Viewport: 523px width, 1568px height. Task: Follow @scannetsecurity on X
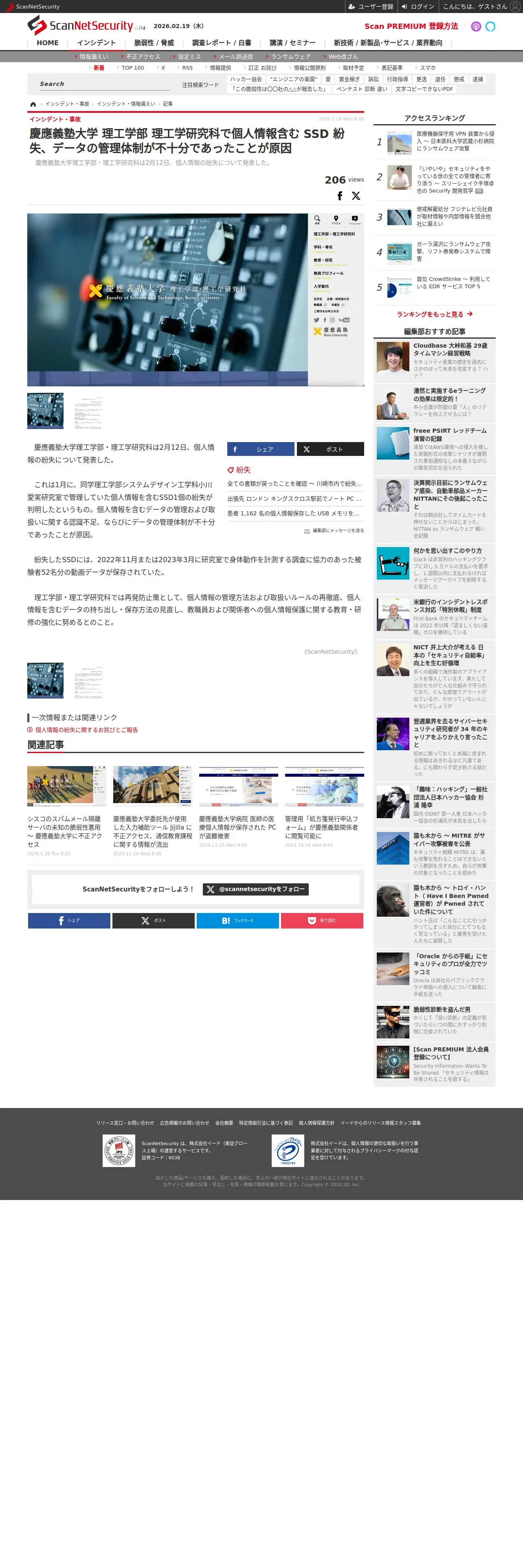256,889
